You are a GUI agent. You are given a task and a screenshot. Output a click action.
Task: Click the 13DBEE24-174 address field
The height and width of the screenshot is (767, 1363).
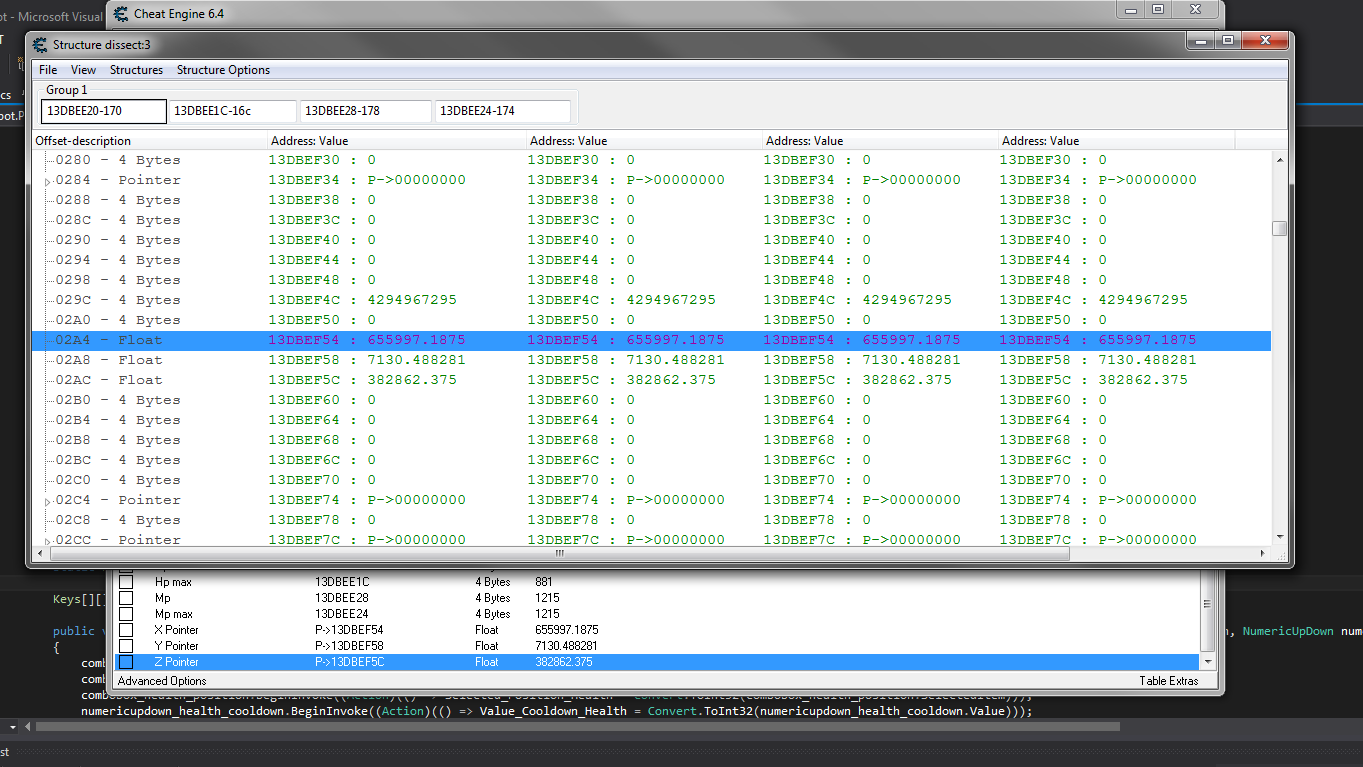(x=502, y=111)
